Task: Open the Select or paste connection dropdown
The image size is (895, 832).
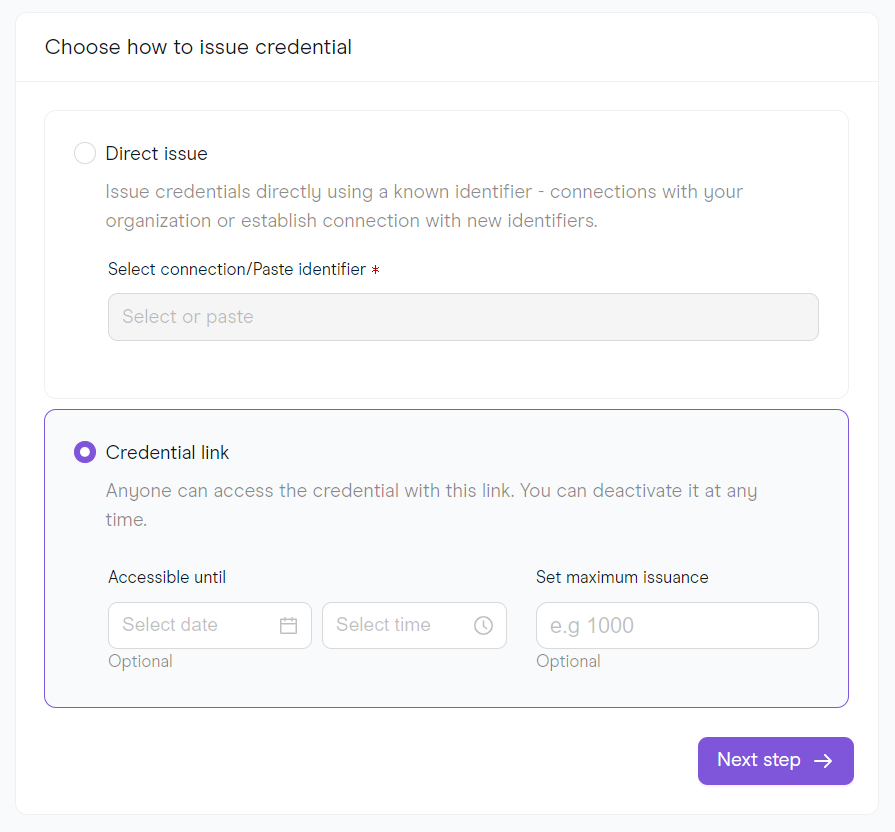Action: [x=463, y=317]
